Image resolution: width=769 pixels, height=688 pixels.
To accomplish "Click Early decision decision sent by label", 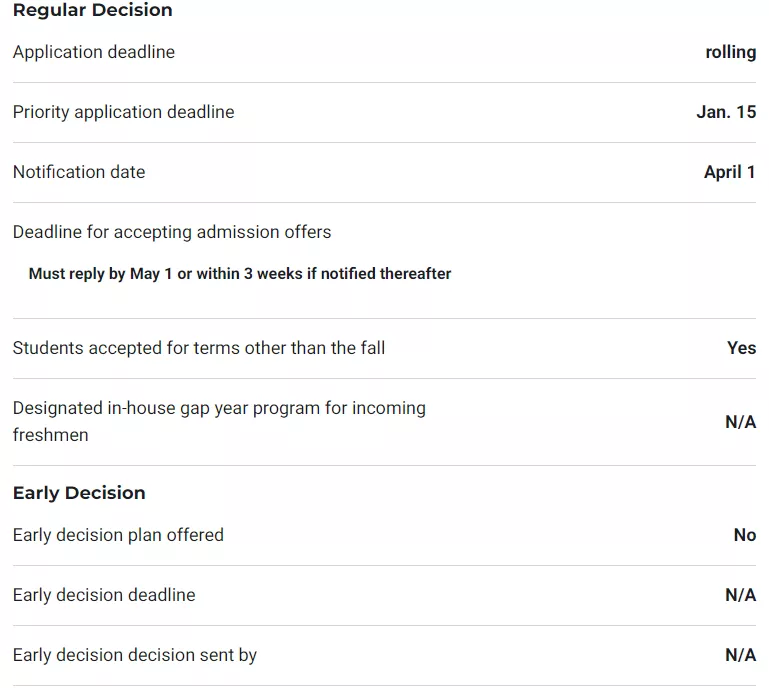I will pyautogui.click(x=135, y=655).
